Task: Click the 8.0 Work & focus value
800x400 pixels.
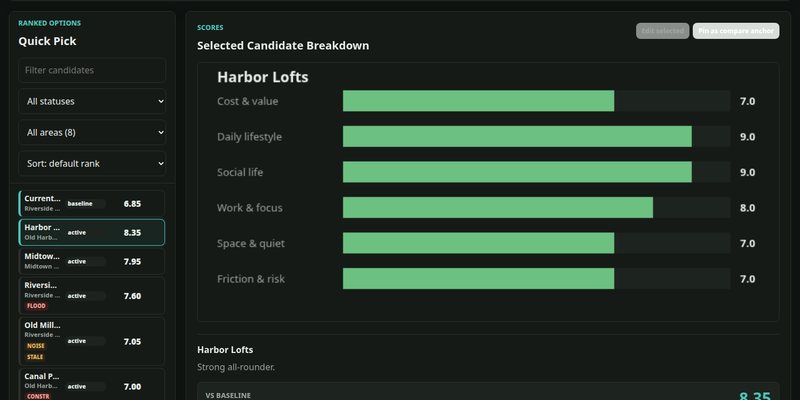Action: (x=747, y=208)
